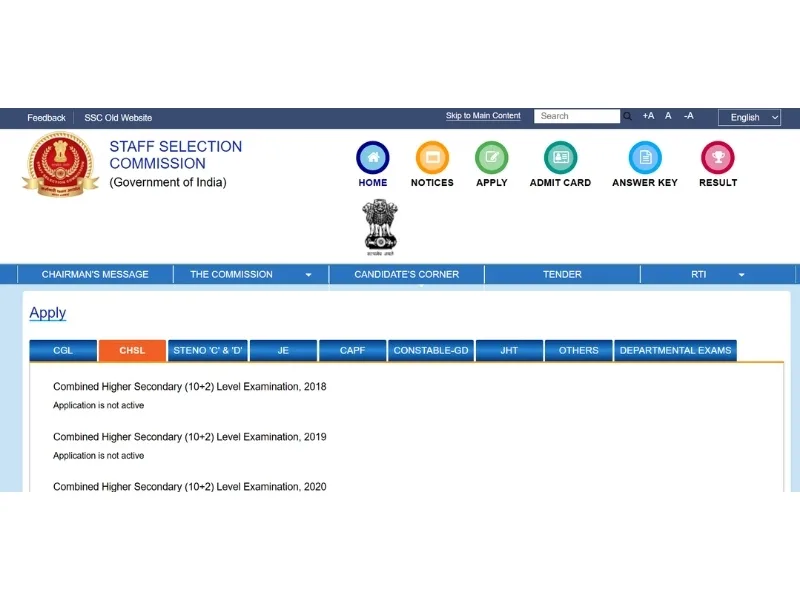Screen dimensions: 800x600
Task: Select the CHSL tab
Action: pos(132,351)
